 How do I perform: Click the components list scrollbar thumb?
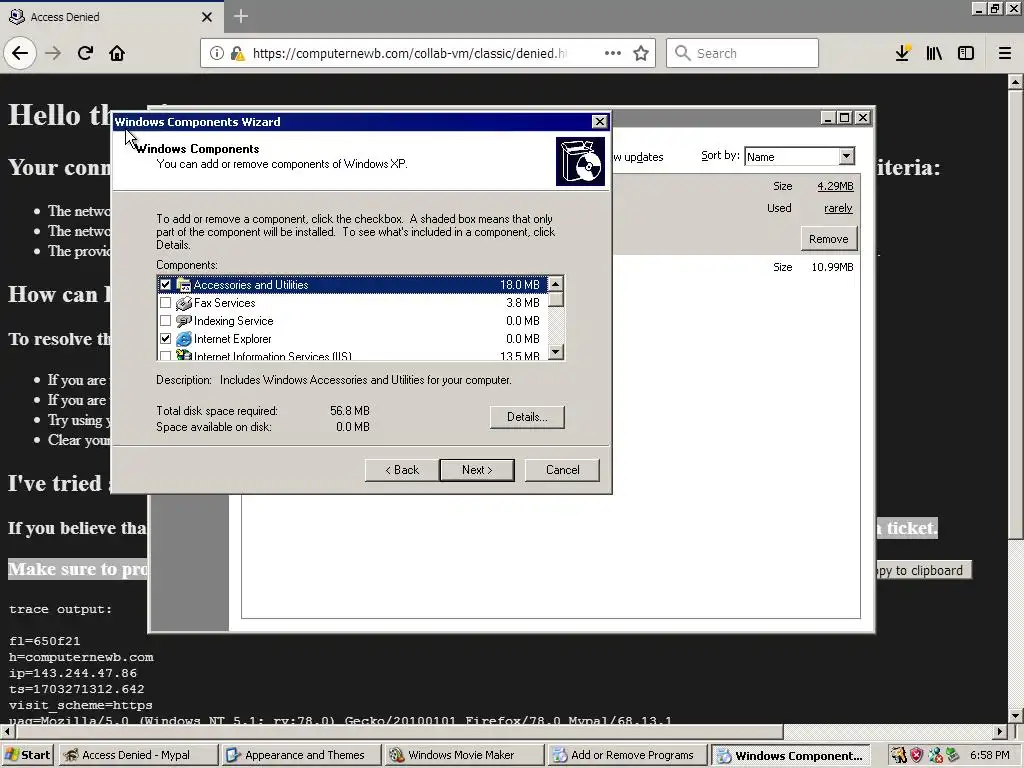[x=556, y=300]
